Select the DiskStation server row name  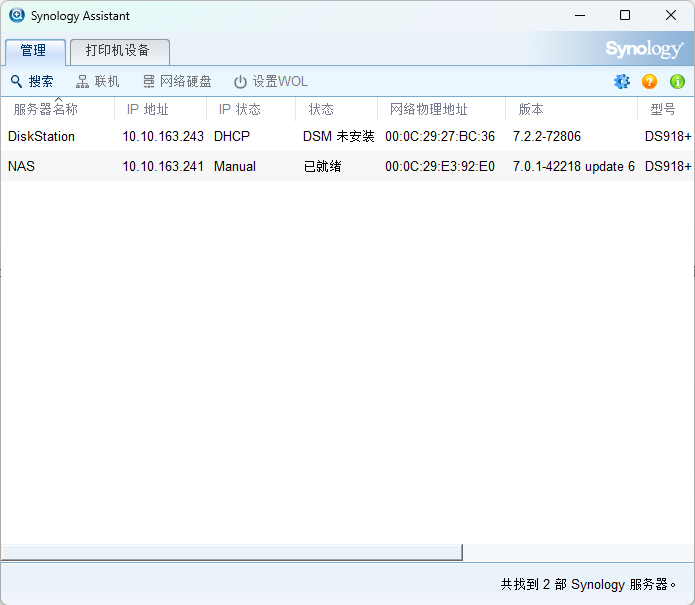click(41, 137)
